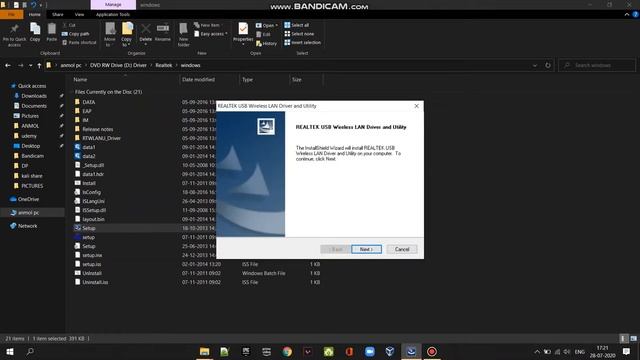This screenshot has height=360, width=640.
Task: Open Zoom from the taskbar
Action: click(x=370, y=351)
